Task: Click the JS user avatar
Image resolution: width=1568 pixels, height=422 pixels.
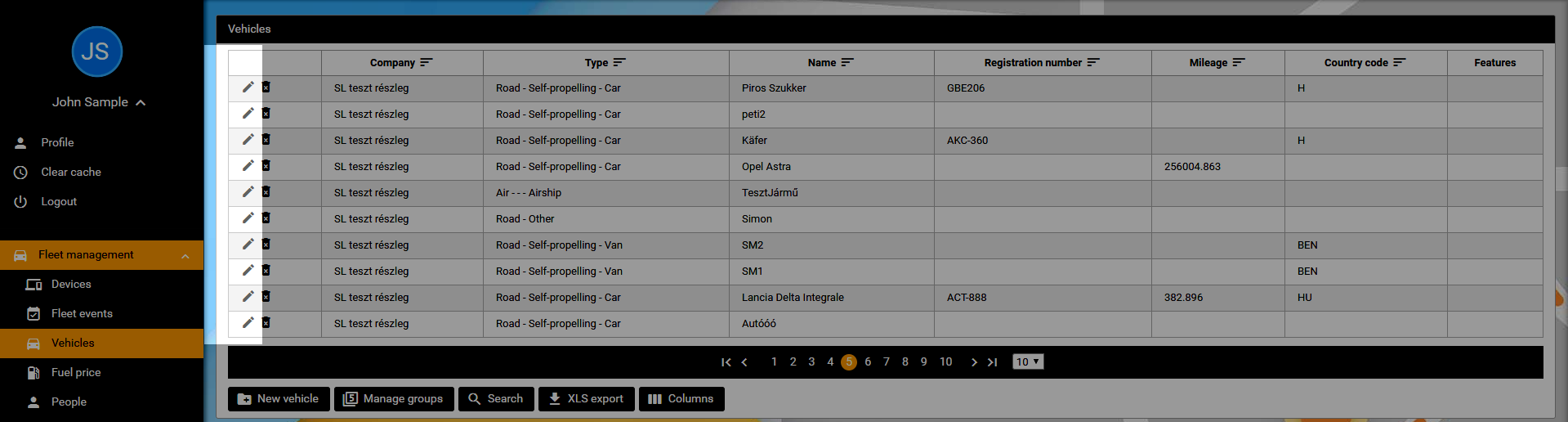Action: pos(96,52)
